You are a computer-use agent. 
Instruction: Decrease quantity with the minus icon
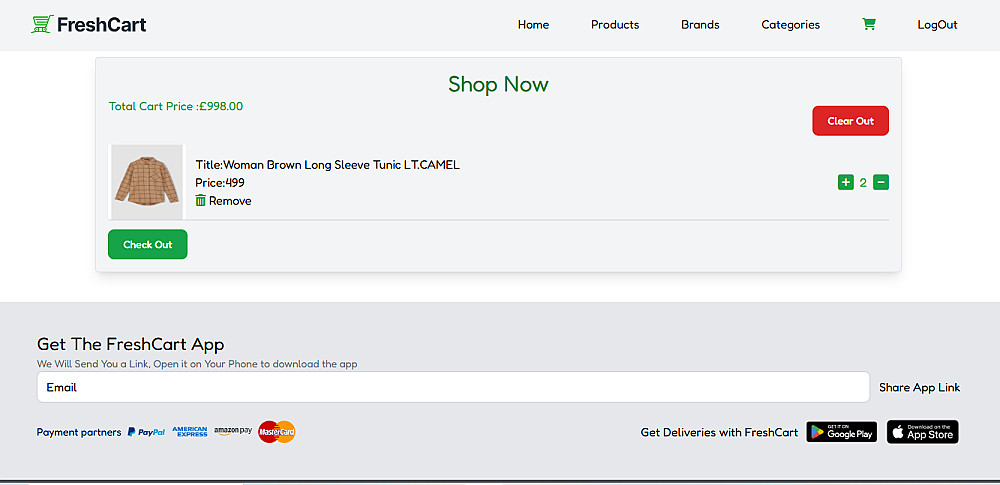click(x=881, y=182)
